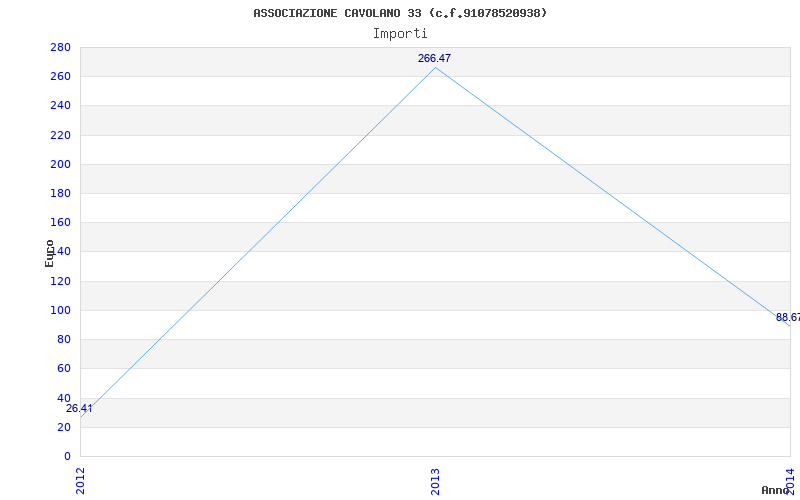Click the 160 y-axis tick label
Screen dimensions: 800x500
point(60,222)
